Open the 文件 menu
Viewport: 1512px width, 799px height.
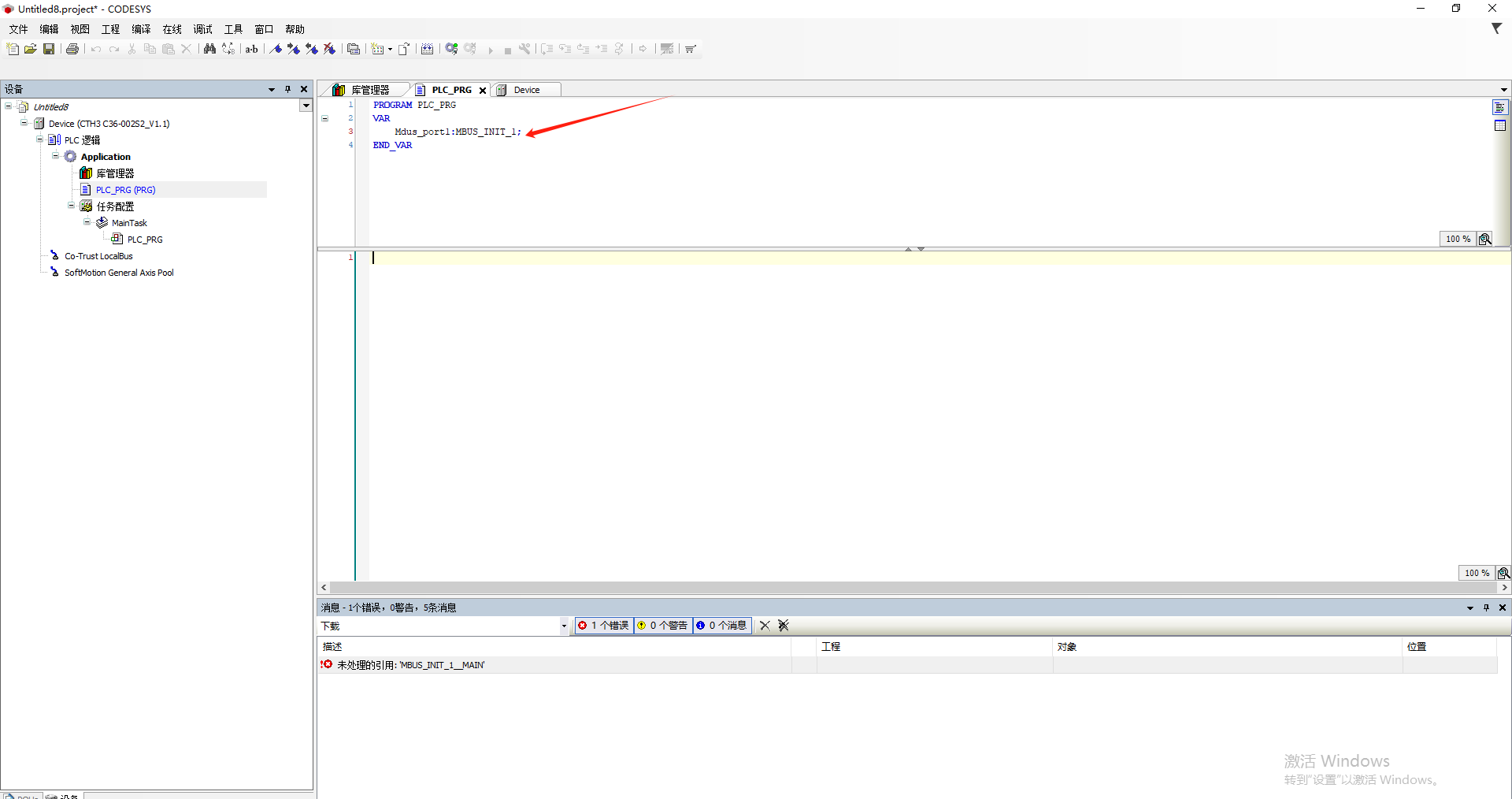[18, 29]
